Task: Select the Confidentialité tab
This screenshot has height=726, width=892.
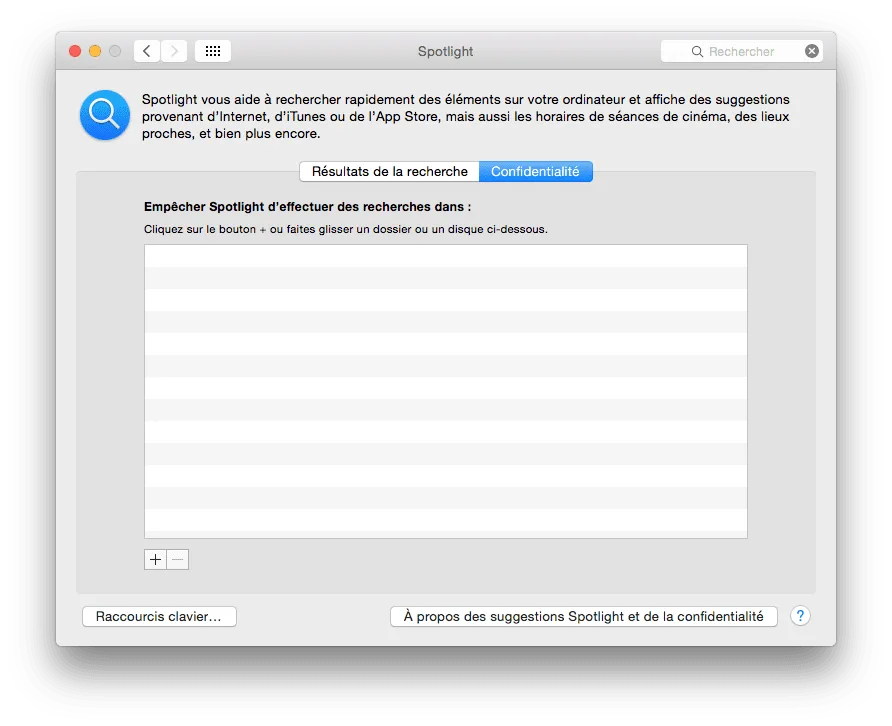Action: 535,172
